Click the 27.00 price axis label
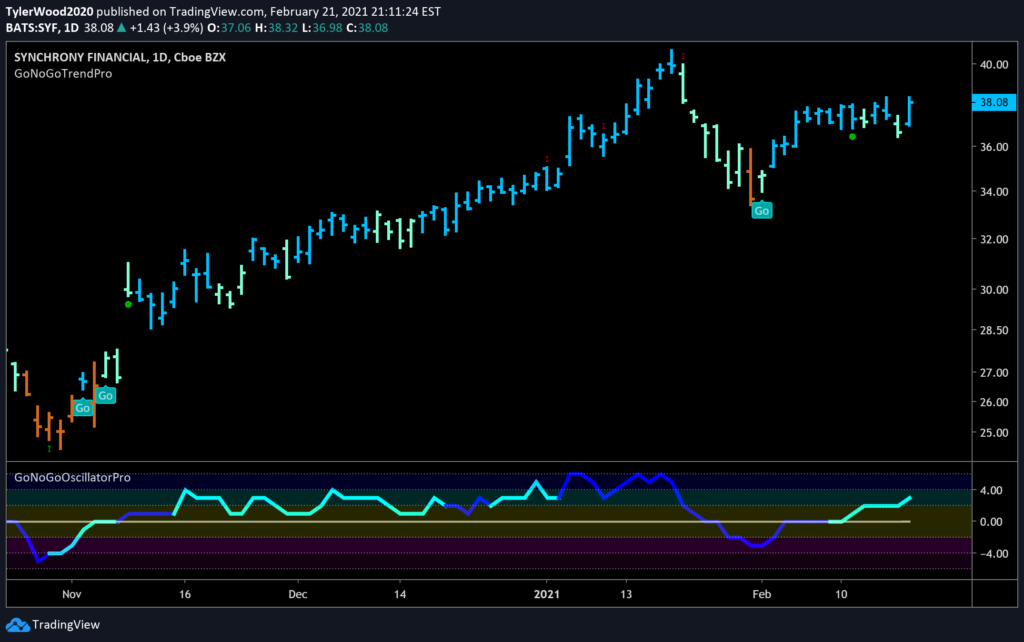Image resolution: width=1024 pixels, height=642 pixels. pos(993,372)
